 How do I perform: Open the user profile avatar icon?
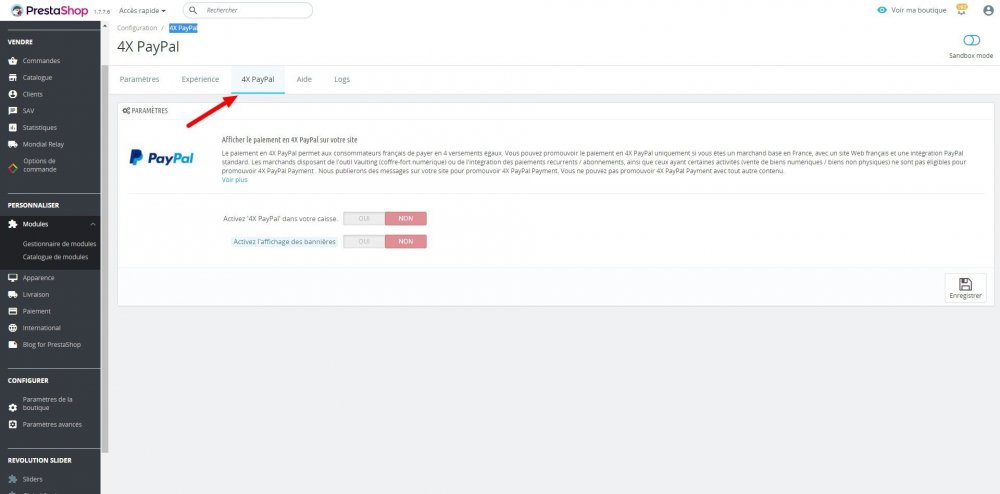(989, 10)
